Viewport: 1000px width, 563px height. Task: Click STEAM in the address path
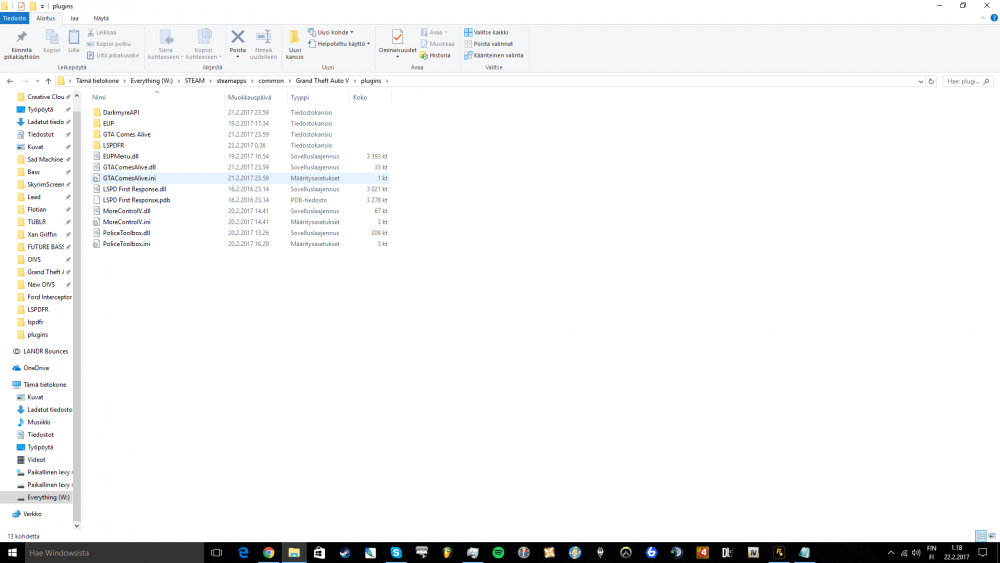tap(195, 81)
